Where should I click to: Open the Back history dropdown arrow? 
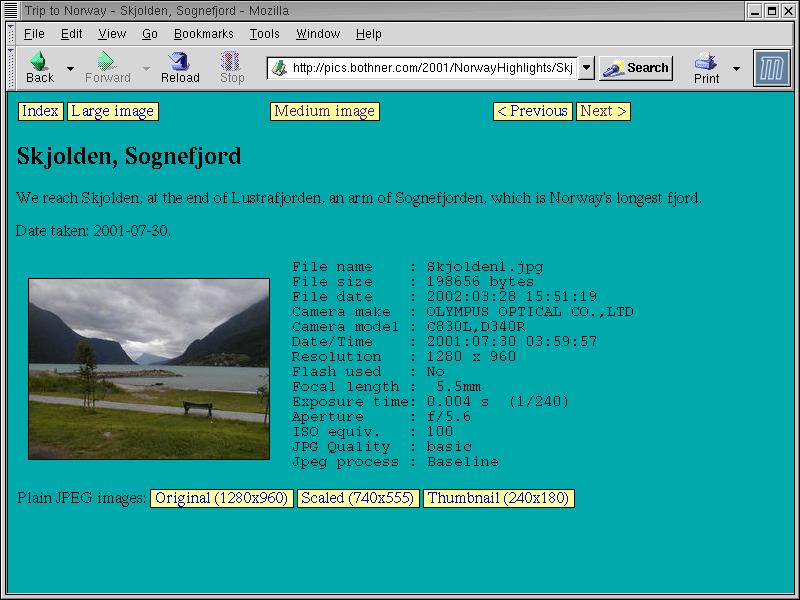coord(70,69)
